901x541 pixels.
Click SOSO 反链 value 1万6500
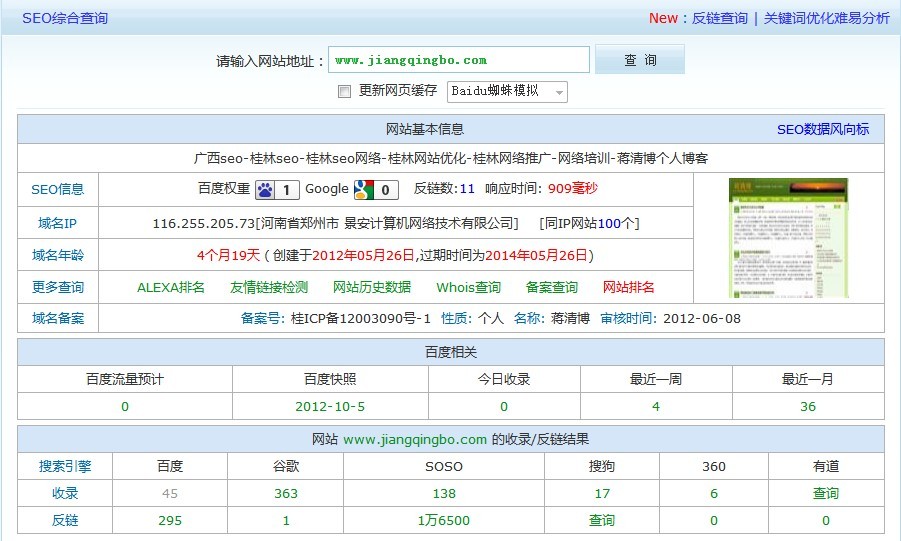[444, 521]
